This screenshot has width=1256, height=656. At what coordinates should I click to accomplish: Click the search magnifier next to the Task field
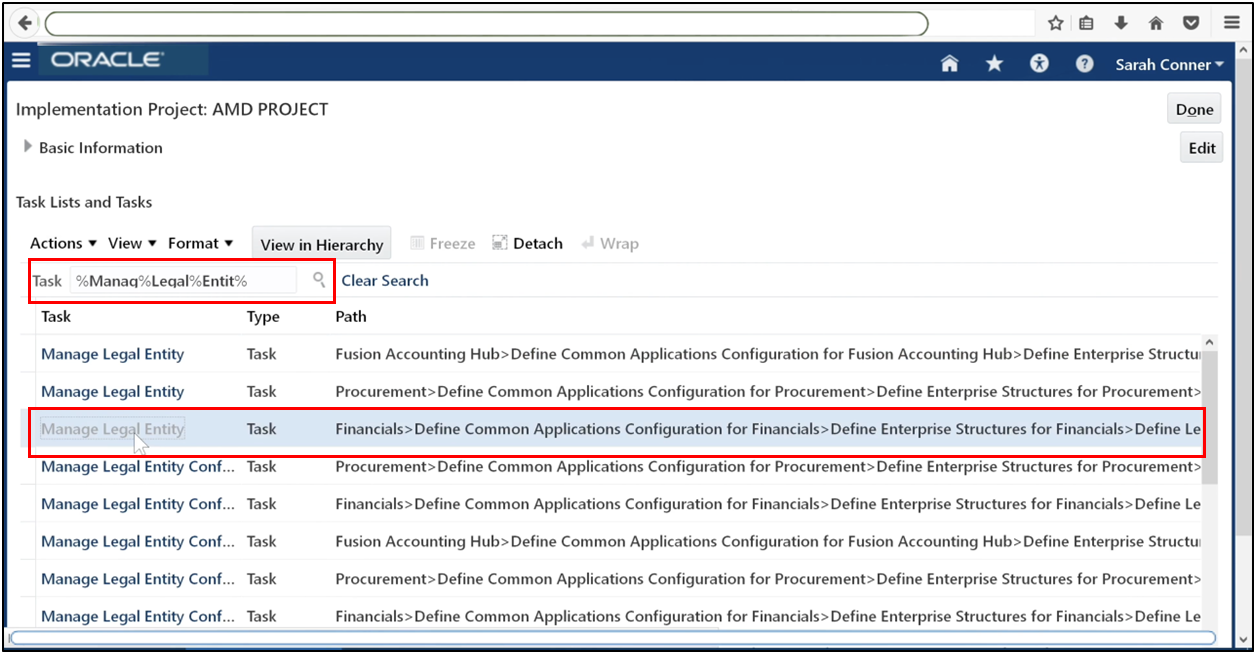coord(318,281)
